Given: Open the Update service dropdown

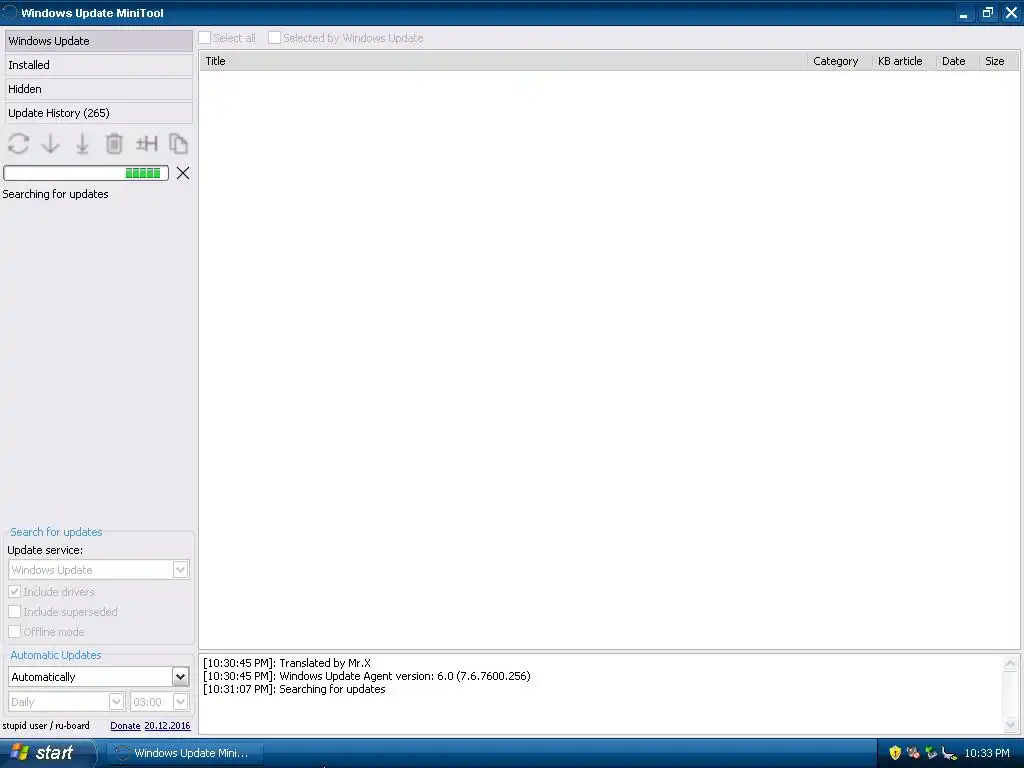Looking at the screenshot, I should point(180,569).
